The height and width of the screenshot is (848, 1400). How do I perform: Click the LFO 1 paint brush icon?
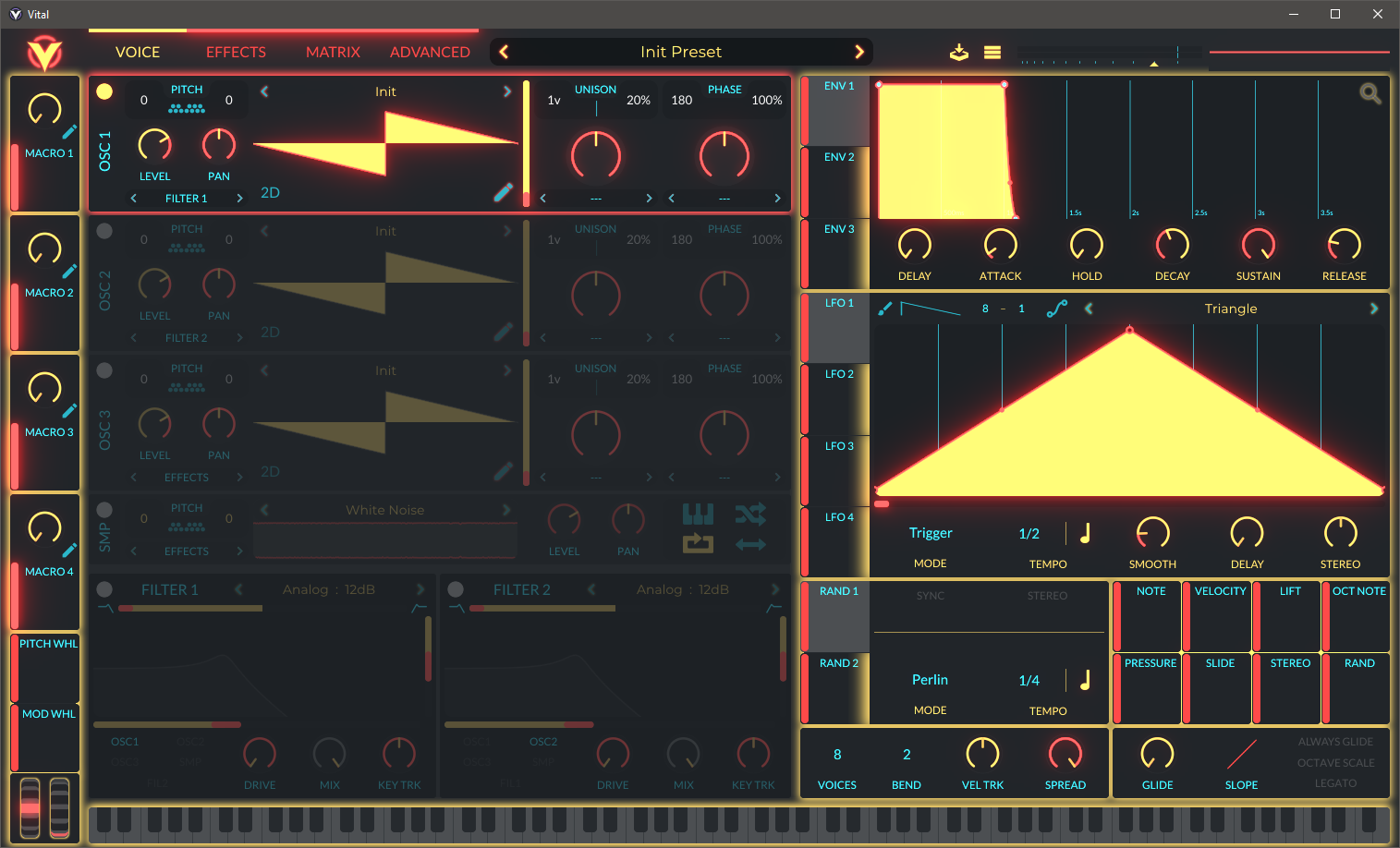coord(884,309)
